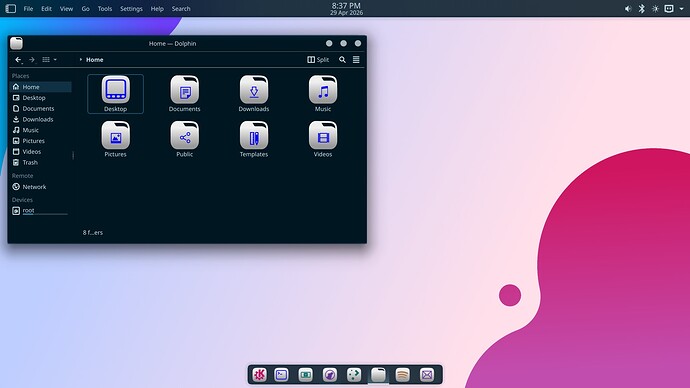The image size is (690, 388).
Task: Select Home in the Places panel
Action: click(x=40, y=87)
